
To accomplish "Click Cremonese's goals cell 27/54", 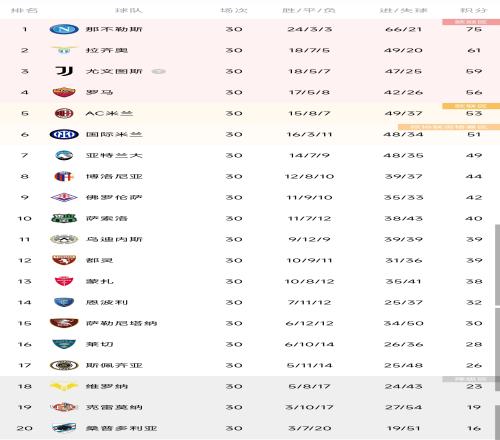I will coord(403,407).
